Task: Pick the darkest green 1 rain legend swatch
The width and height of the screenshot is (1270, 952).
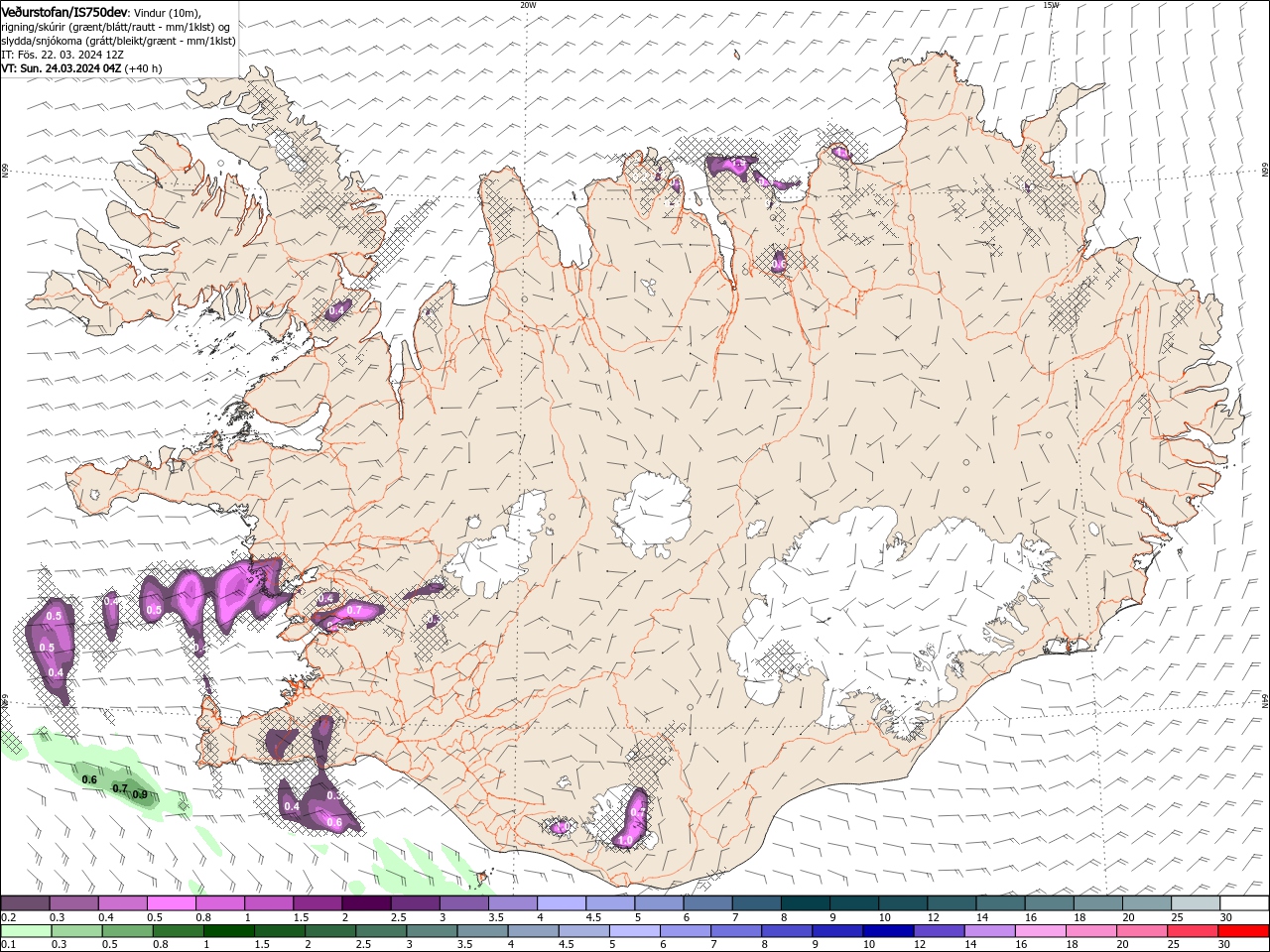Action: [229, 931]
